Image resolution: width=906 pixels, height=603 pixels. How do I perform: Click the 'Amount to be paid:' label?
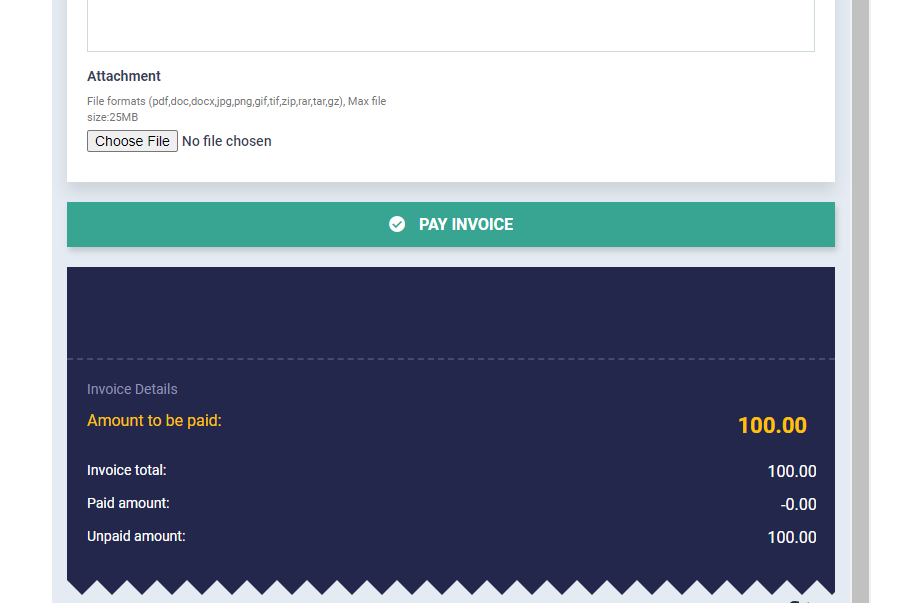click(x=154, y=420)
